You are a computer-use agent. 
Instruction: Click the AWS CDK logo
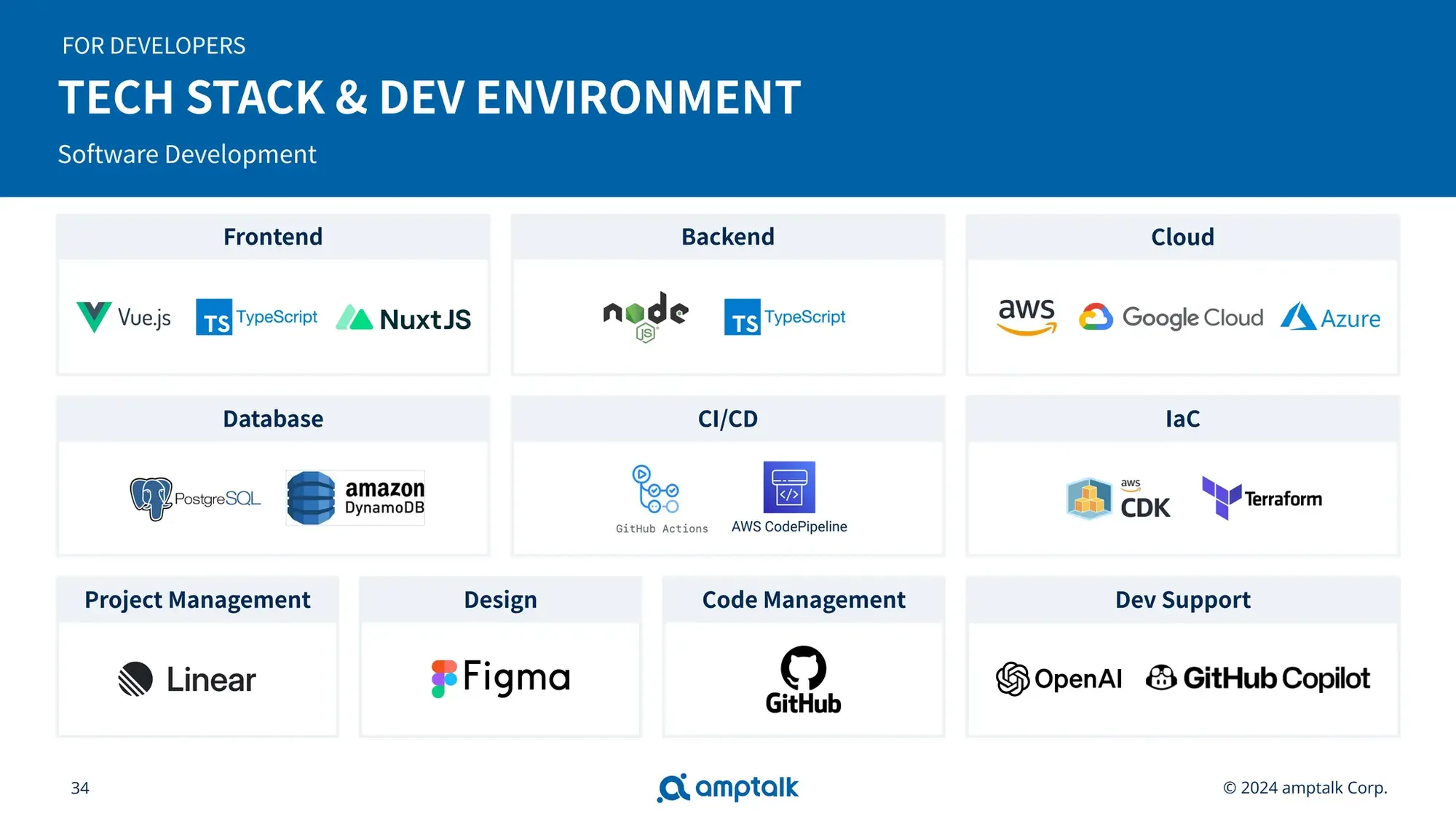[1118, 499]
